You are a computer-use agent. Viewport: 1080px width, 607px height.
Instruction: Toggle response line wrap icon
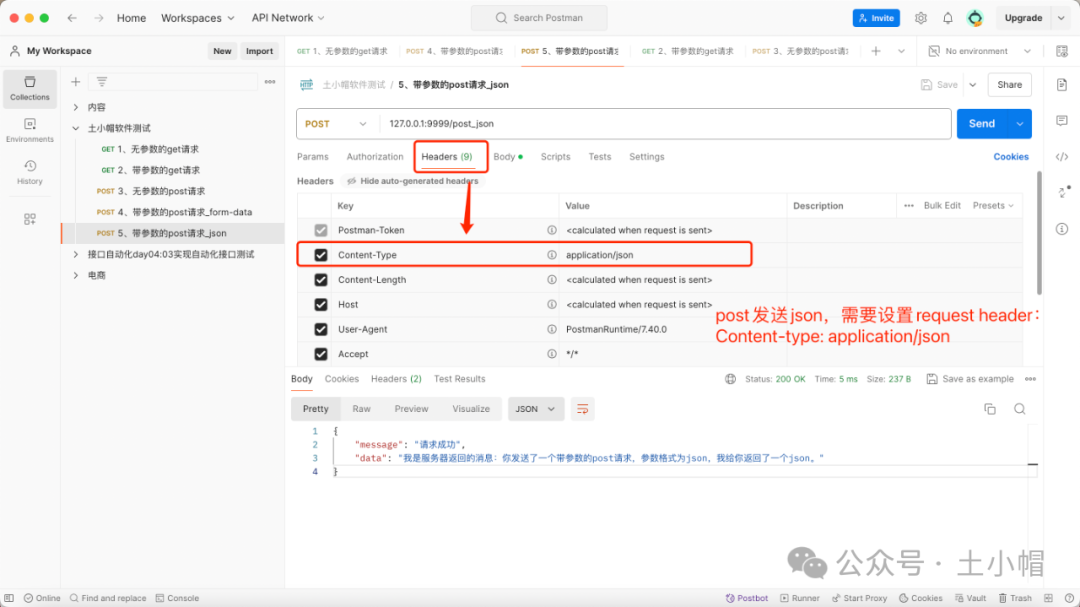[583, 409]
